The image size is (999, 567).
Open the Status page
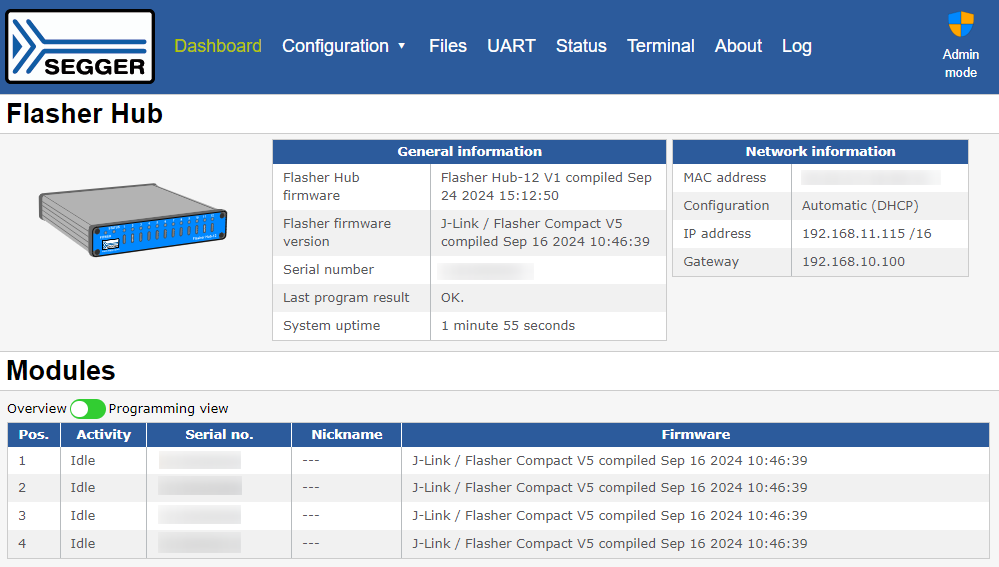pos(581,46)
